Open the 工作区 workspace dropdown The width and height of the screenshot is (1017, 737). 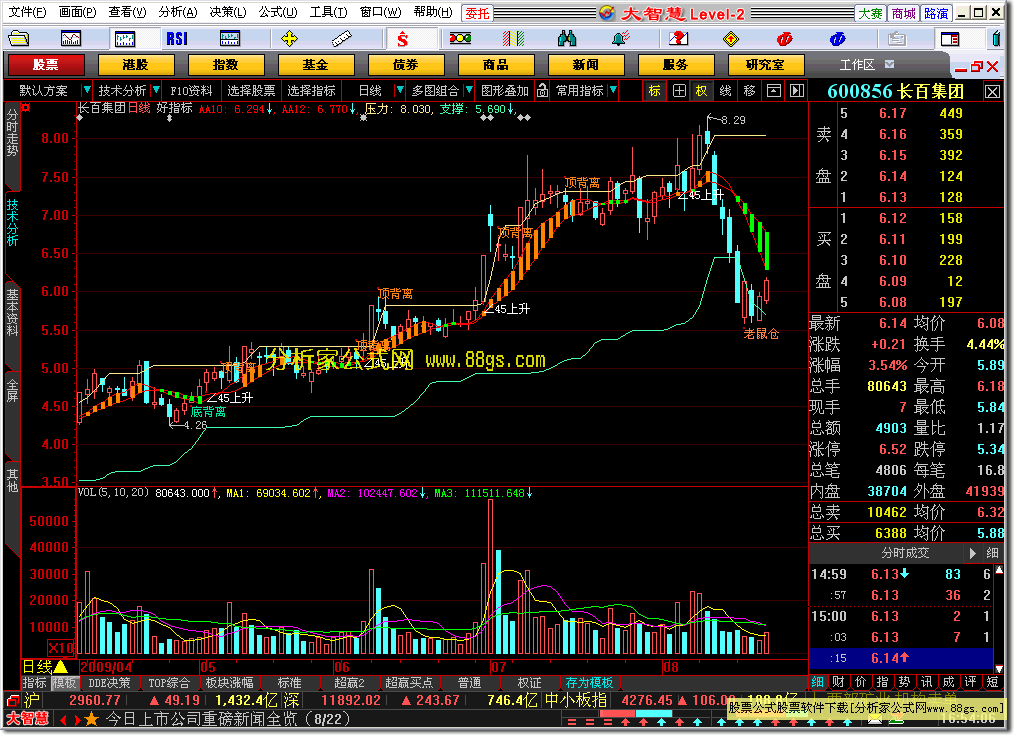[x=889, y=64]
